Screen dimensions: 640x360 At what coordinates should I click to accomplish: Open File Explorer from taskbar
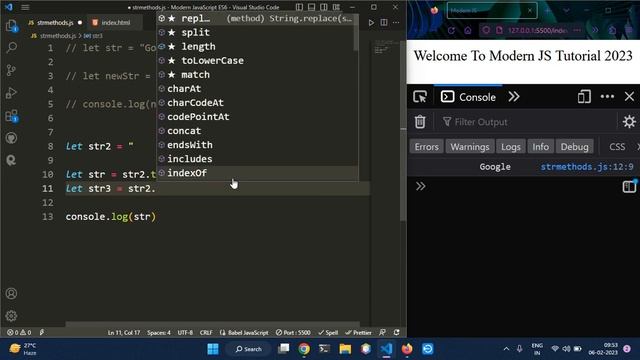345,349
